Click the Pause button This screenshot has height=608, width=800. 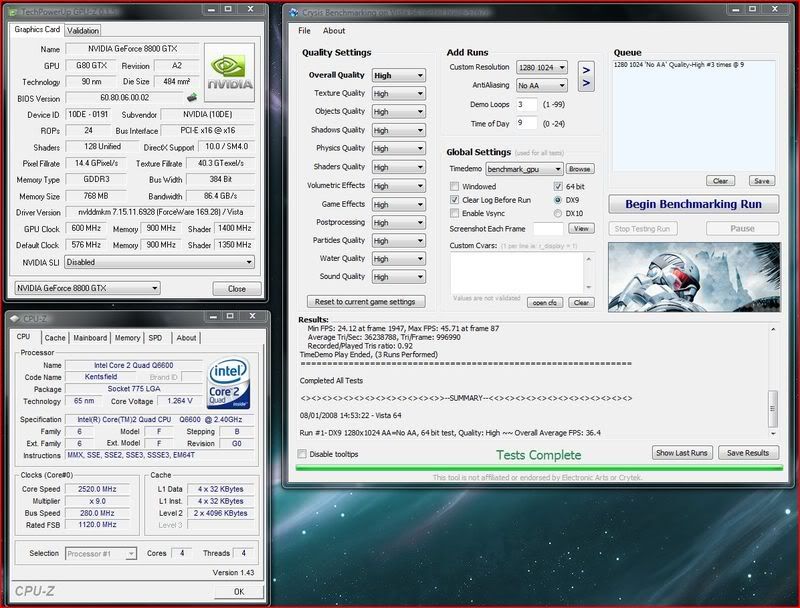[x=742, y=229]
